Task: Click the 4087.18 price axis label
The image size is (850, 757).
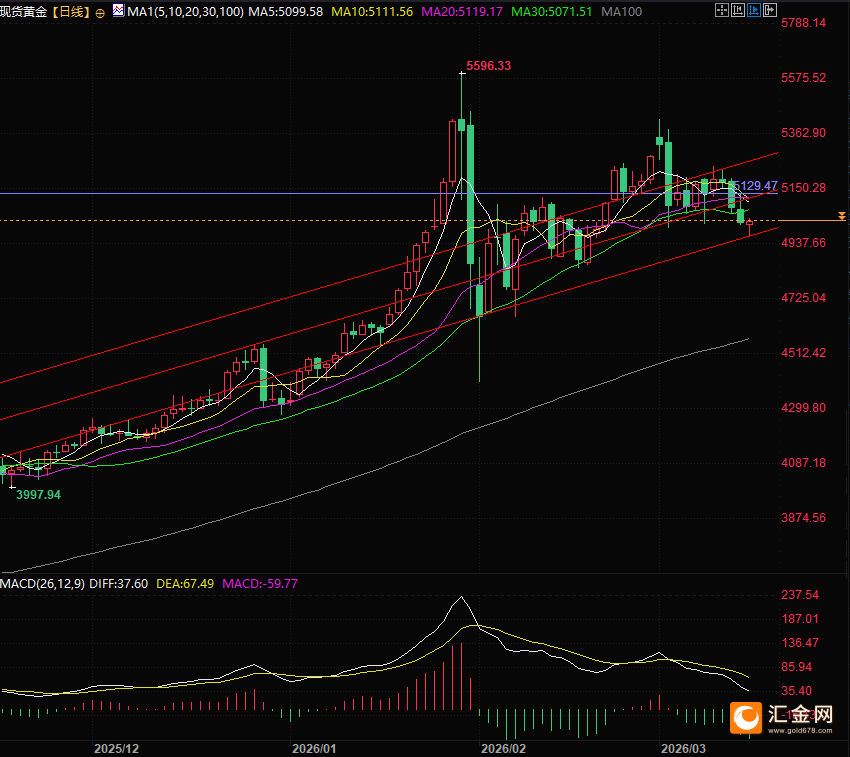Action: (803, 463)
